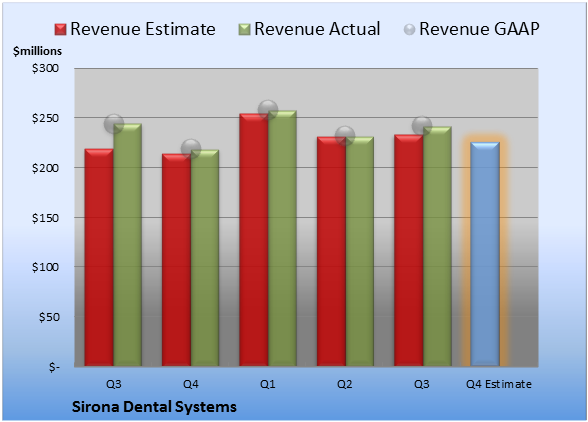Select the green Q4 actual bar
The height and width of the screenshot is (422, 588).
click(x=205, y=258)
